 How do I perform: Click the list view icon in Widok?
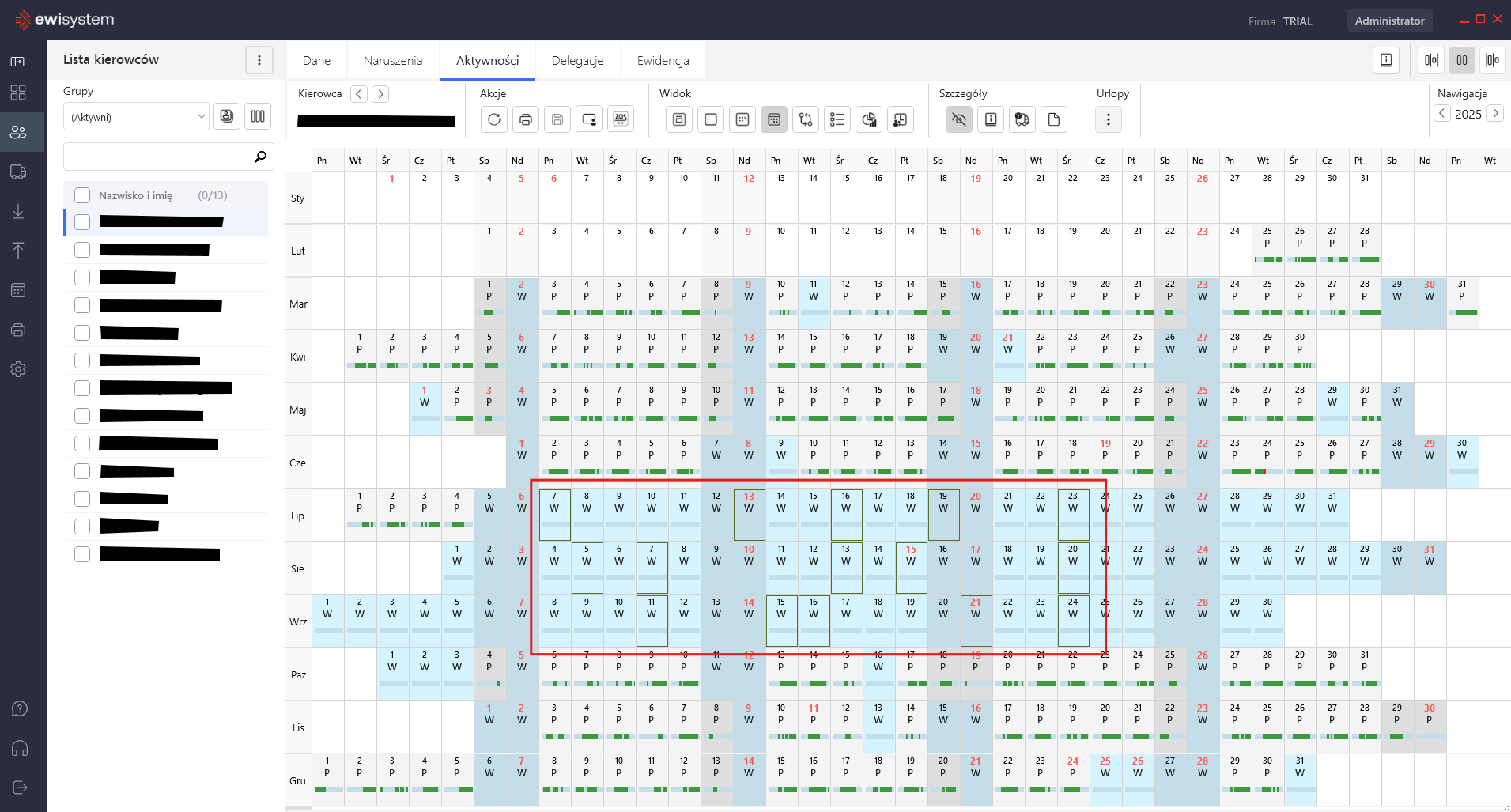click(x=837, y=119)
